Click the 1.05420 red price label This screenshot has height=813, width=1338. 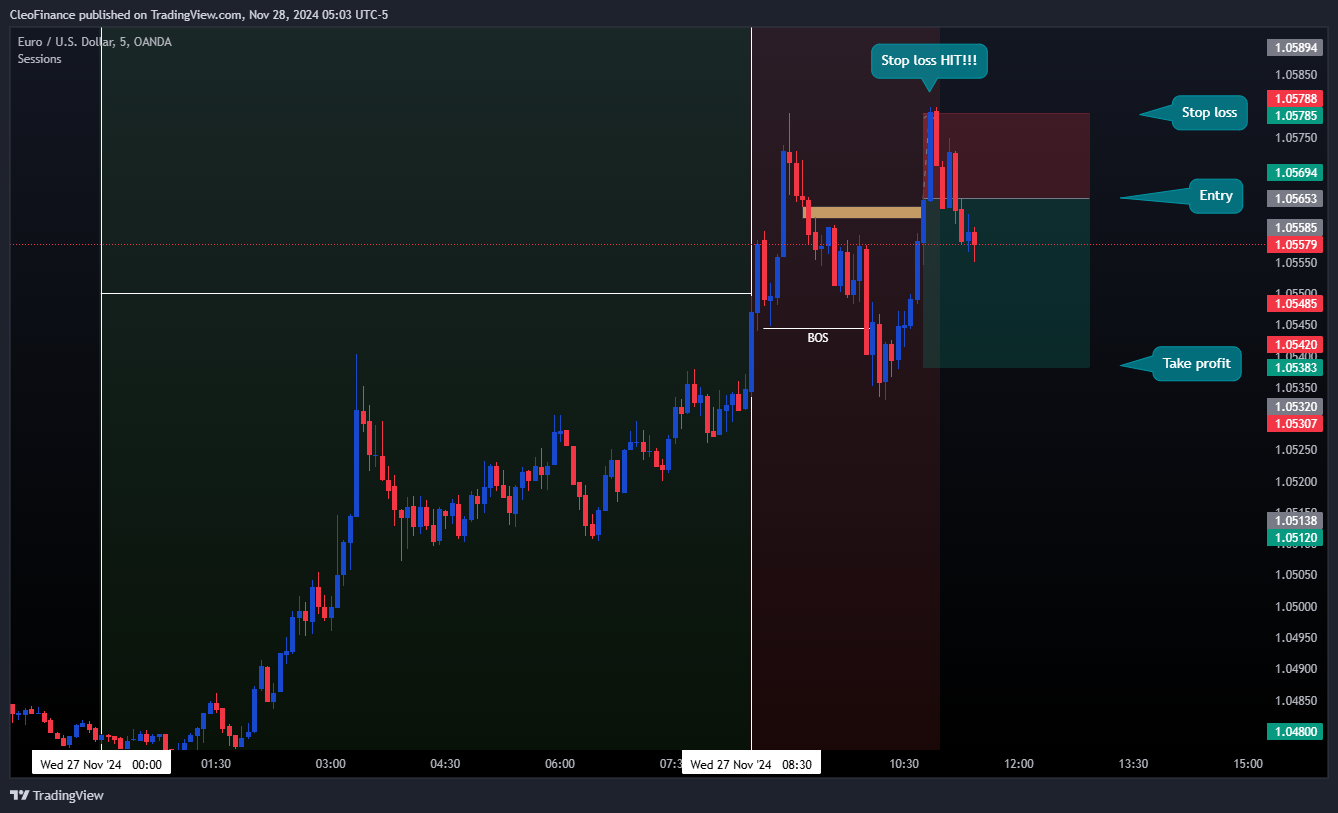[1295, 344]
